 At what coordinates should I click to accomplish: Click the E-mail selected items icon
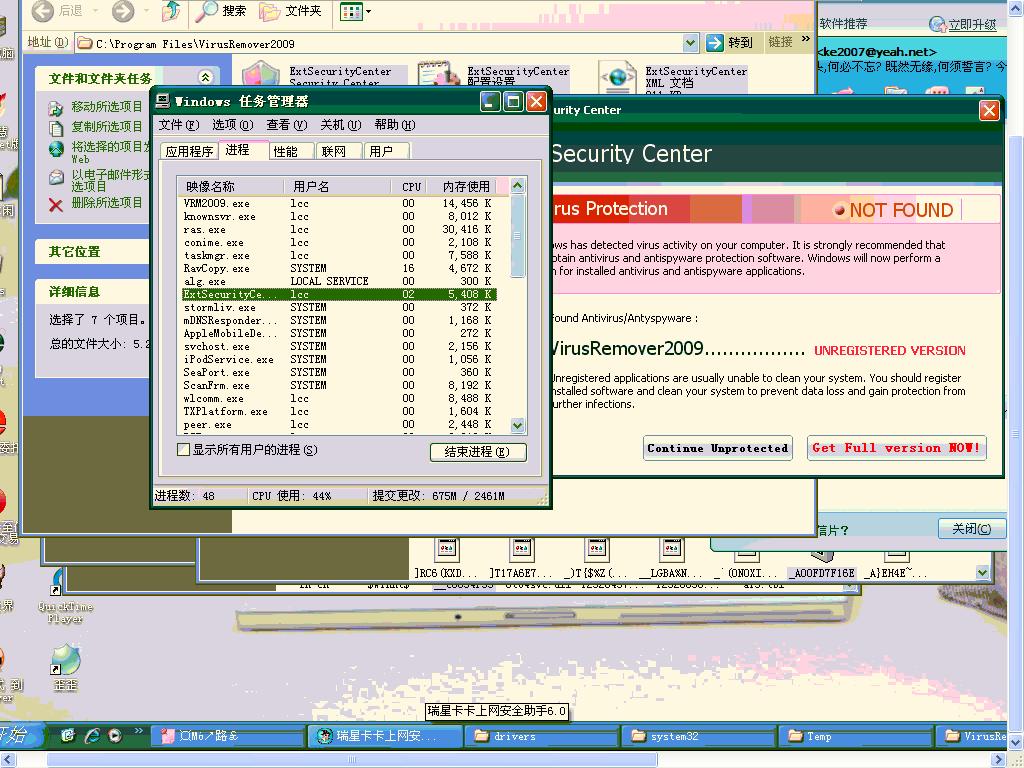tap(56, 177)
